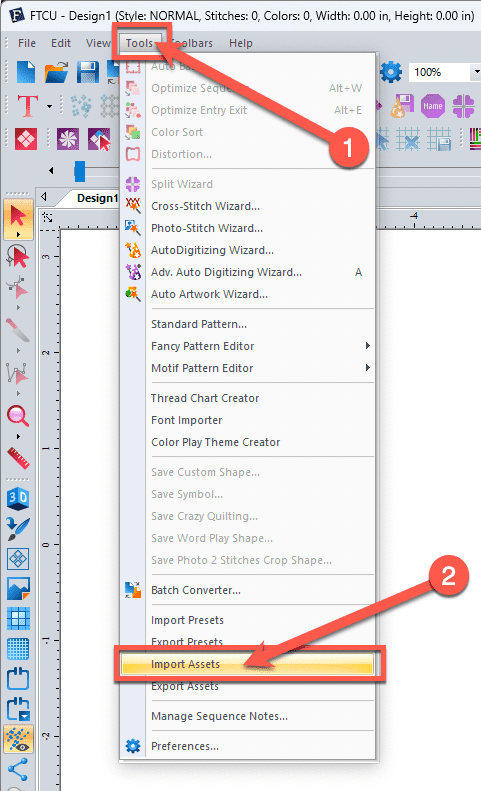Viewport: 481px width, 791px height.
Task: Expand the Fancy Pattern Editor submenu
Action: [x=248, y=346]
